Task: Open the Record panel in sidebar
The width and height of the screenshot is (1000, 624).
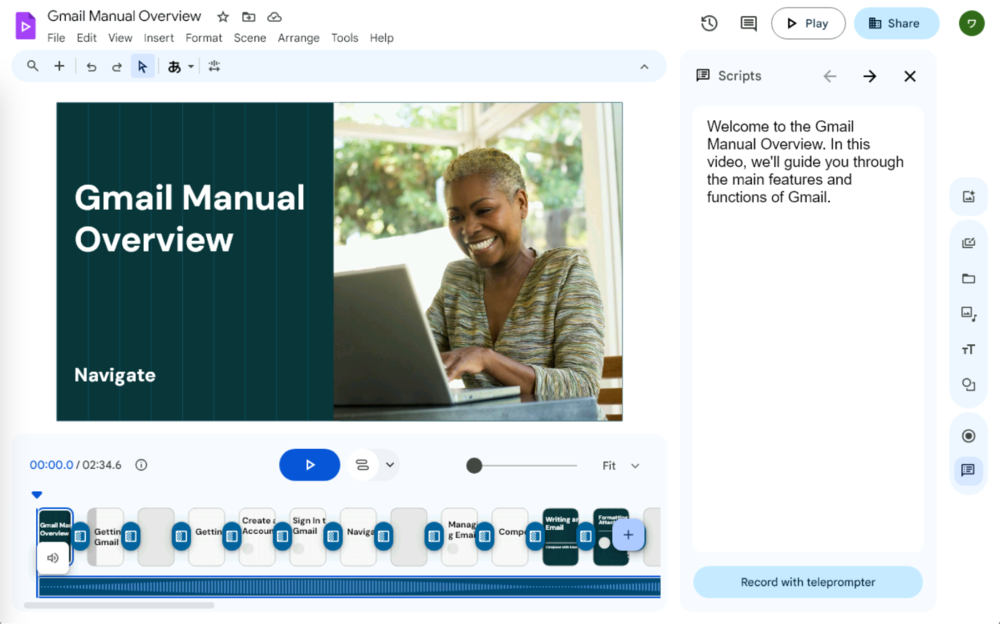Action: [968, 436]
